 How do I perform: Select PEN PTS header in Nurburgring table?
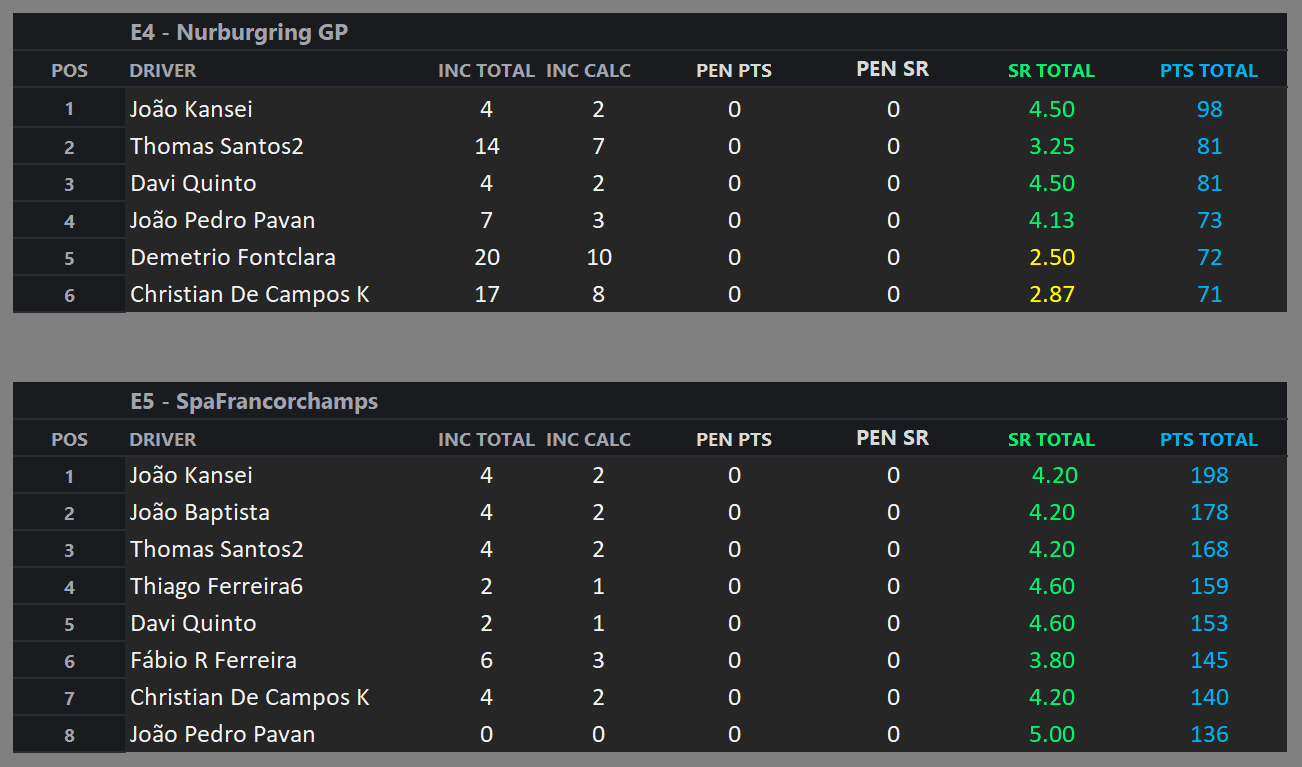click(734, 71)
